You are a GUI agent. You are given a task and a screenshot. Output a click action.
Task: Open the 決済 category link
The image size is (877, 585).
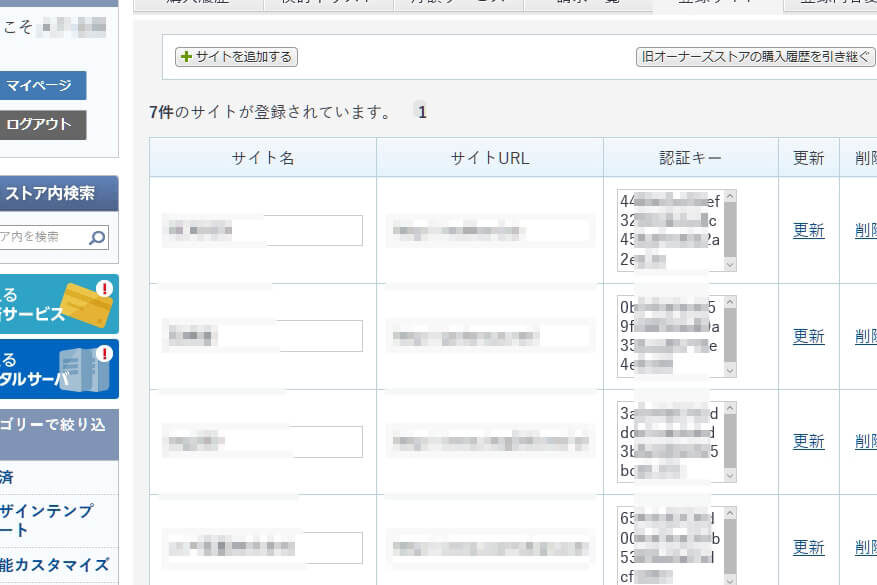click(x=8, y=477)
